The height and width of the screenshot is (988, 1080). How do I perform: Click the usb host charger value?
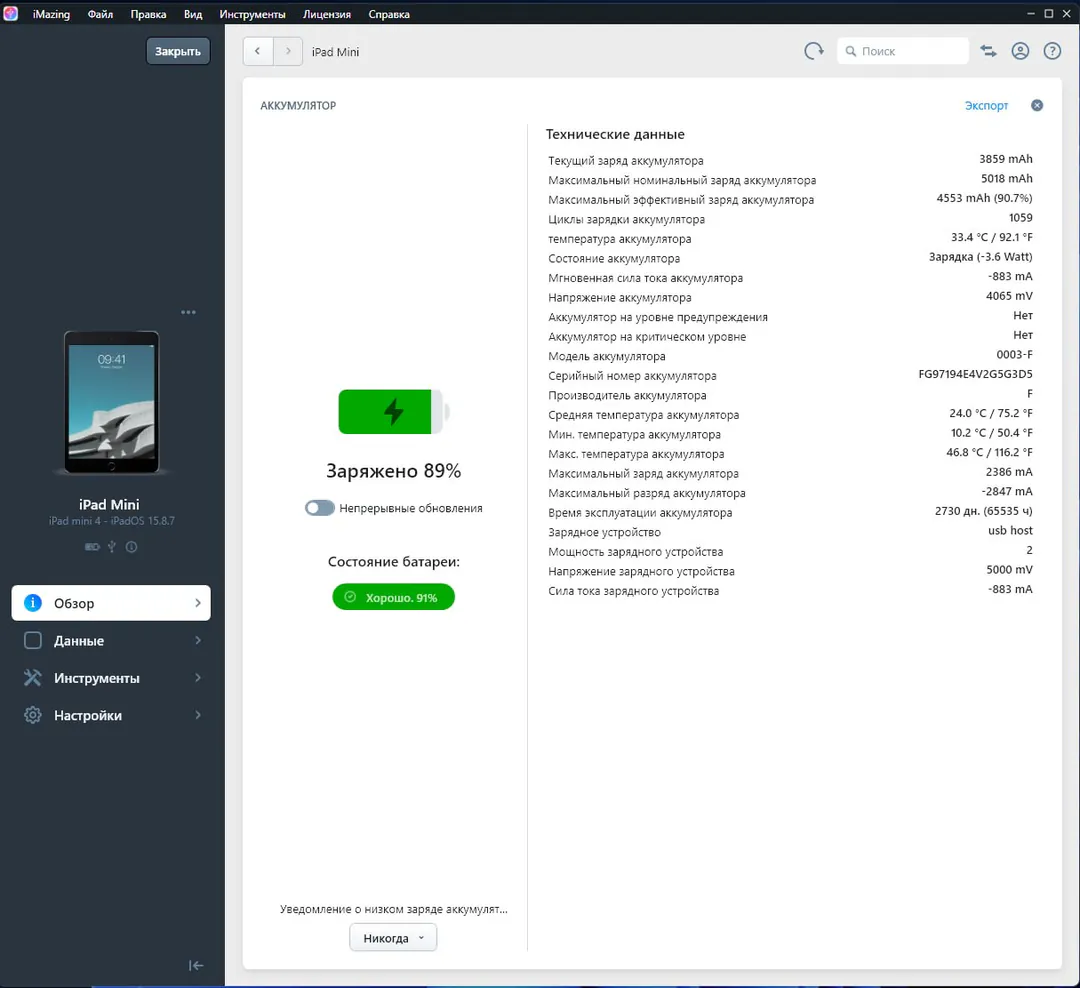[1010, 531]
